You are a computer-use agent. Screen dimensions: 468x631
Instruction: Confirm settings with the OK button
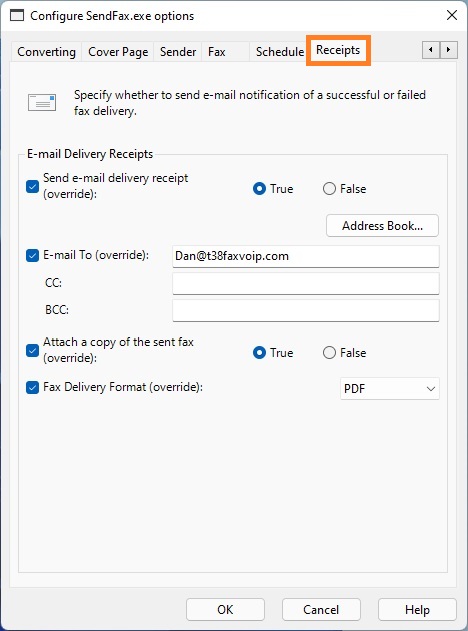point(225,610)
